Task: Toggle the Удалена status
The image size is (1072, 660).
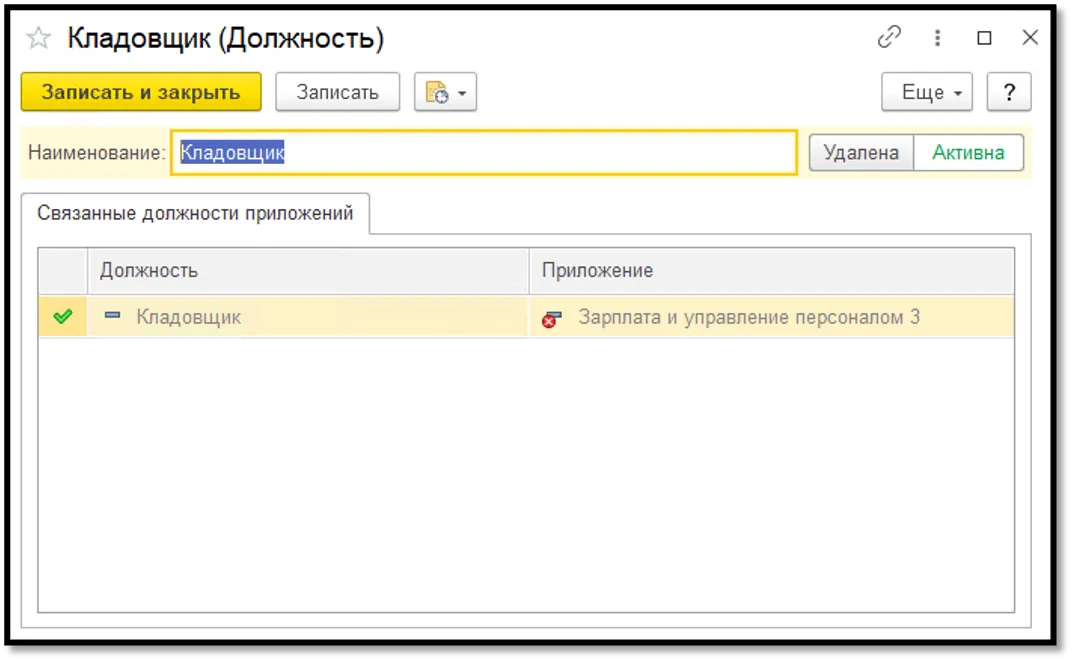Action: [861, 152]
